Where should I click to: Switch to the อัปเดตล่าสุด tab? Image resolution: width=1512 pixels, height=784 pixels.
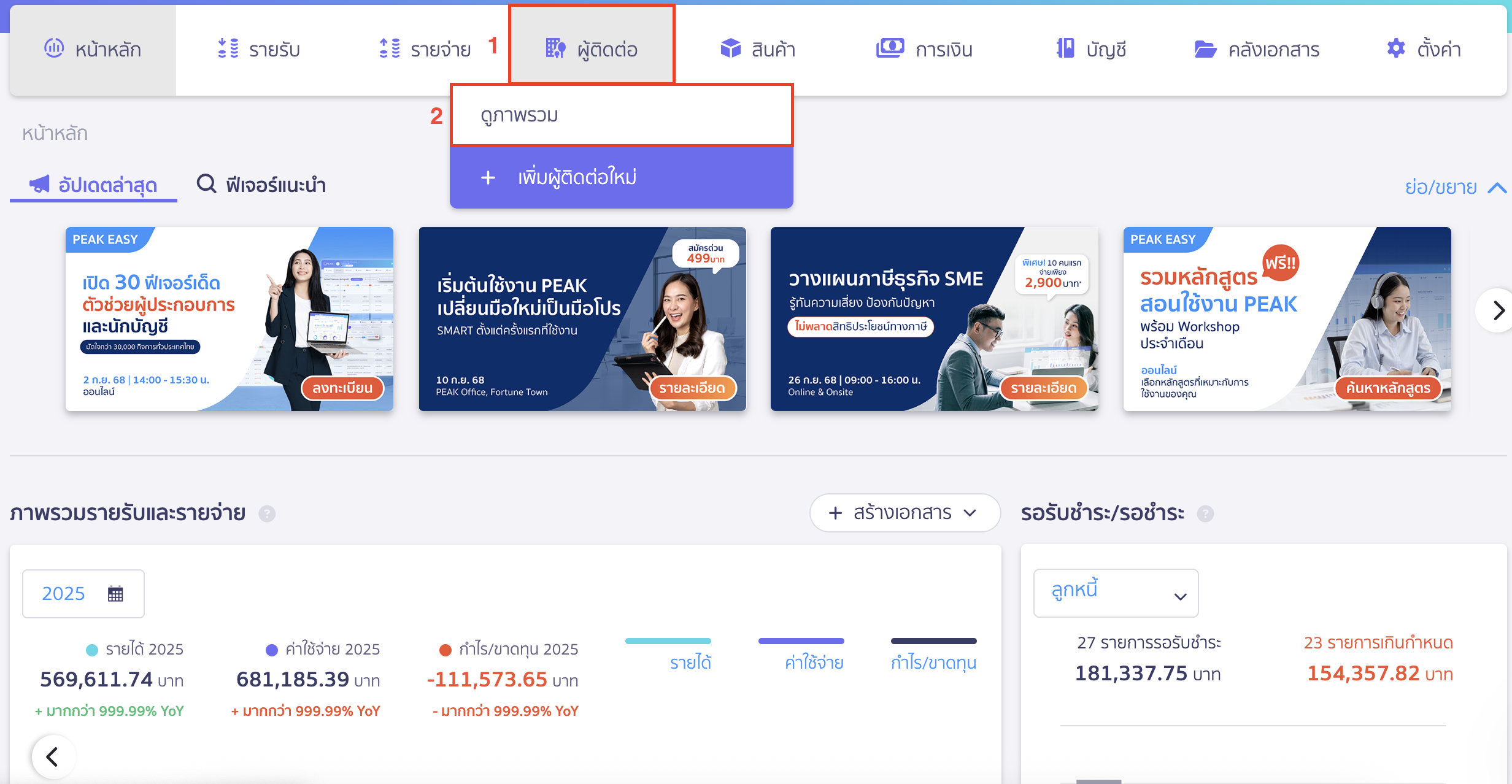(x=94, y=185)
